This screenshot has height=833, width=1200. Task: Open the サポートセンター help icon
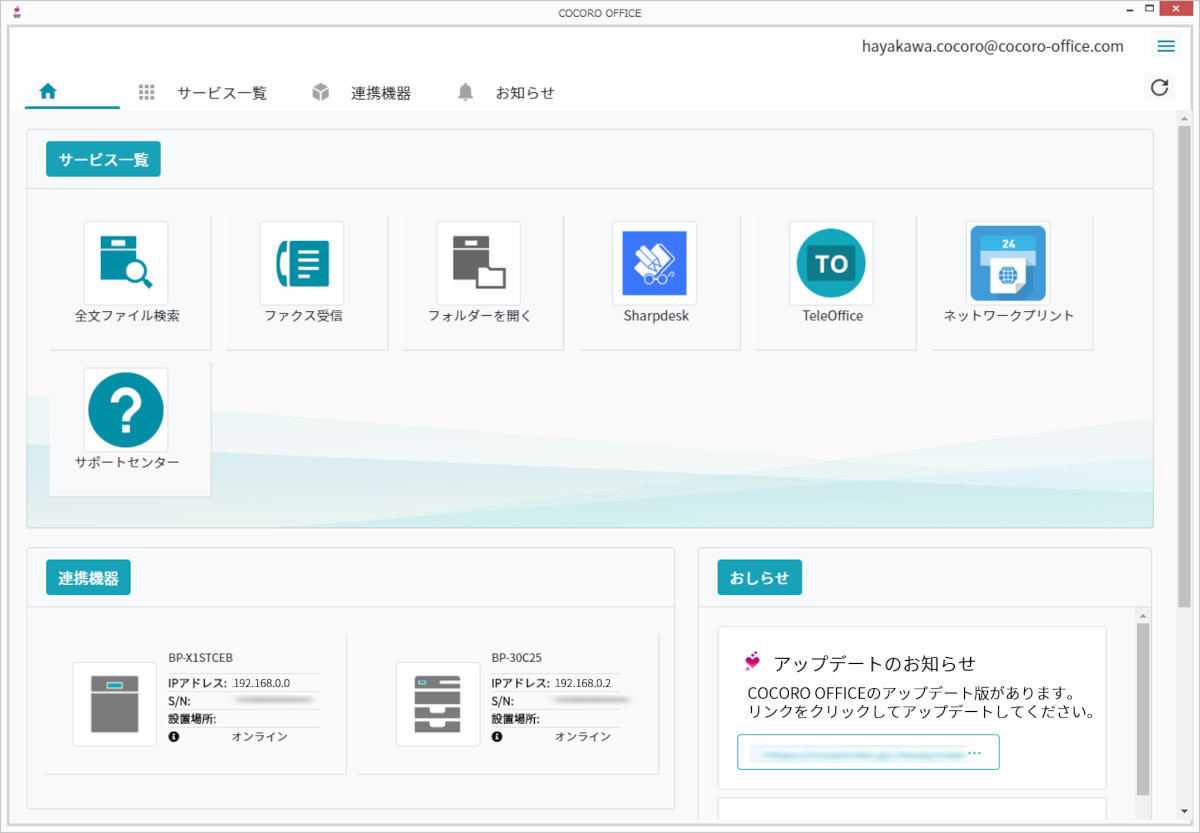[x=126, y=410]
